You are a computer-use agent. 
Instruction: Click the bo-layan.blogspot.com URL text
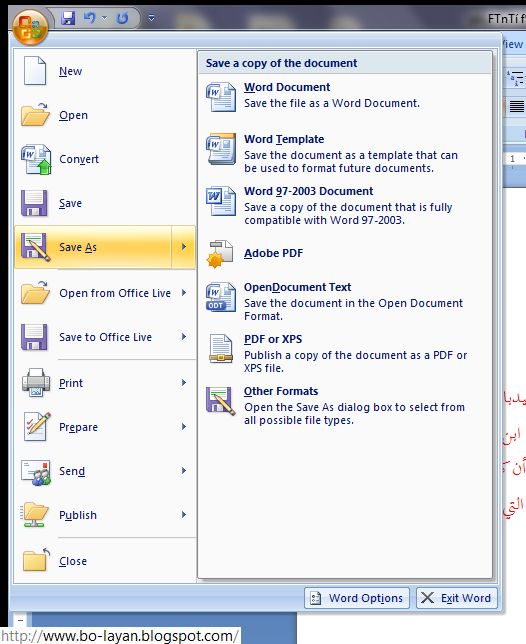pos(120,636)
